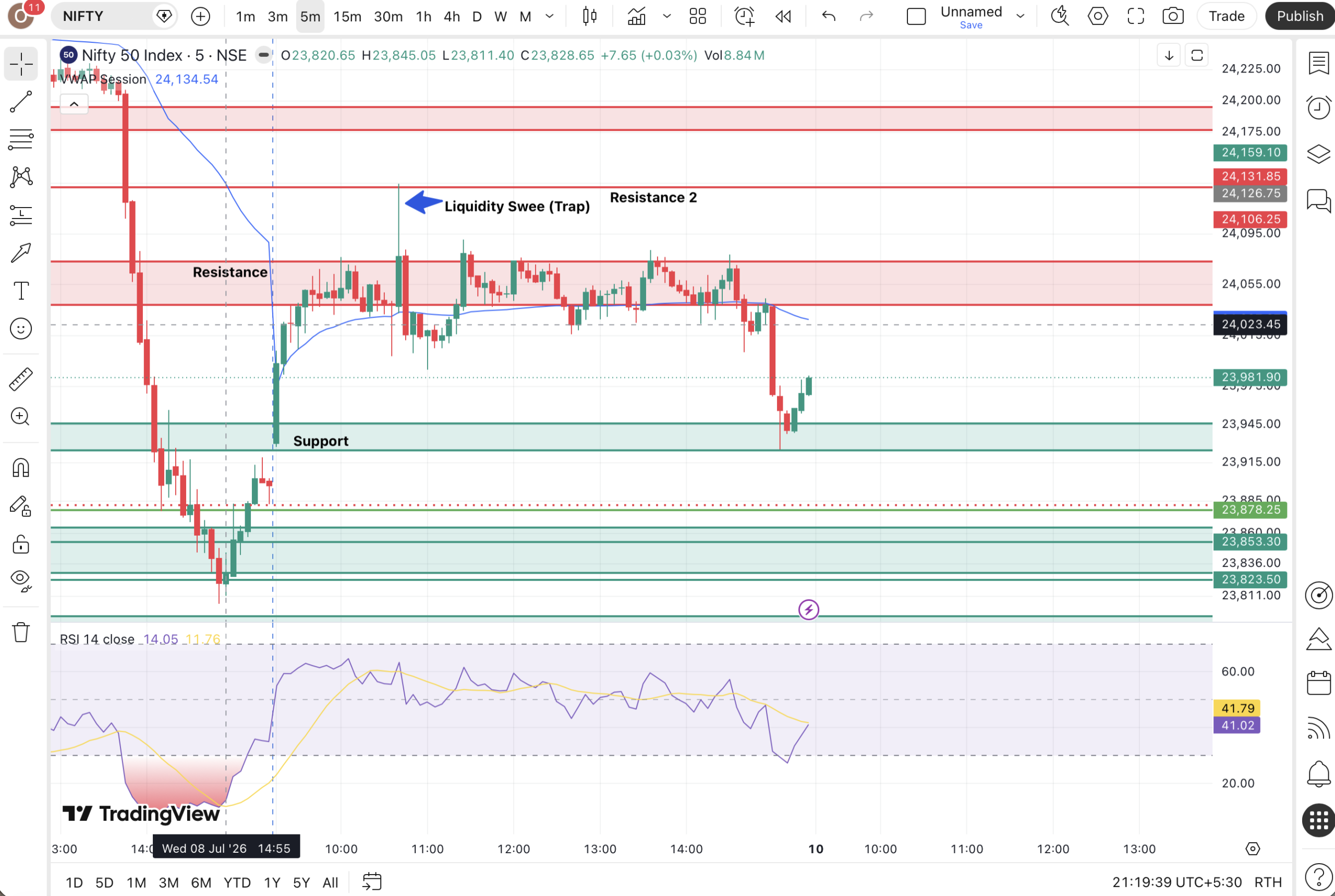Viewport: 1335px width, 896px height.
Task: Switch to 1h timeframe
Action: (423, 17)
